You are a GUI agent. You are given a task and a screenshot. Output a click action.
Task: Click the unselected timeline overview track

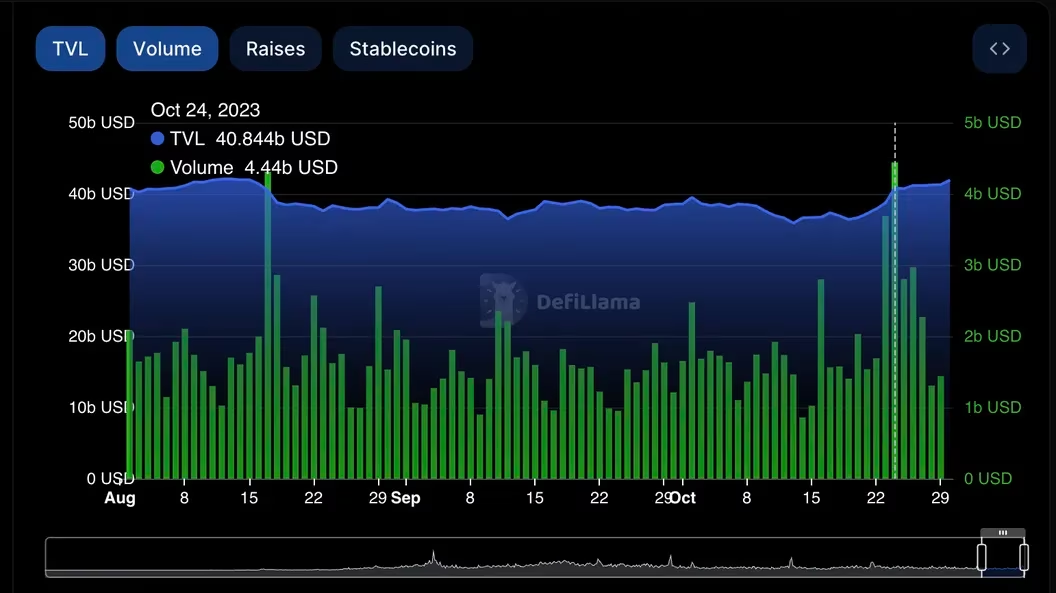coord(500,557)
